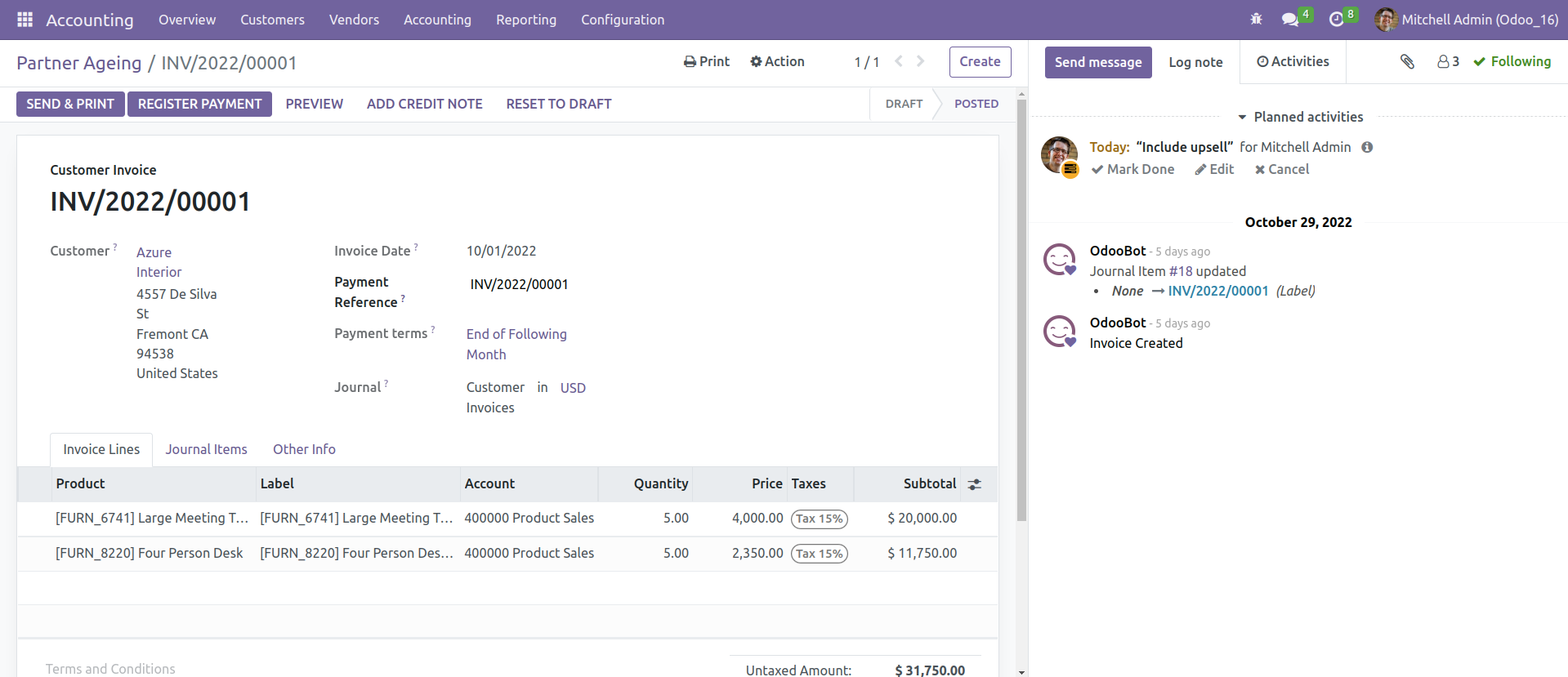Open the Print dropdown menu
The width and height of the screenshot is (1568, 677).
[x=707, y=61]
